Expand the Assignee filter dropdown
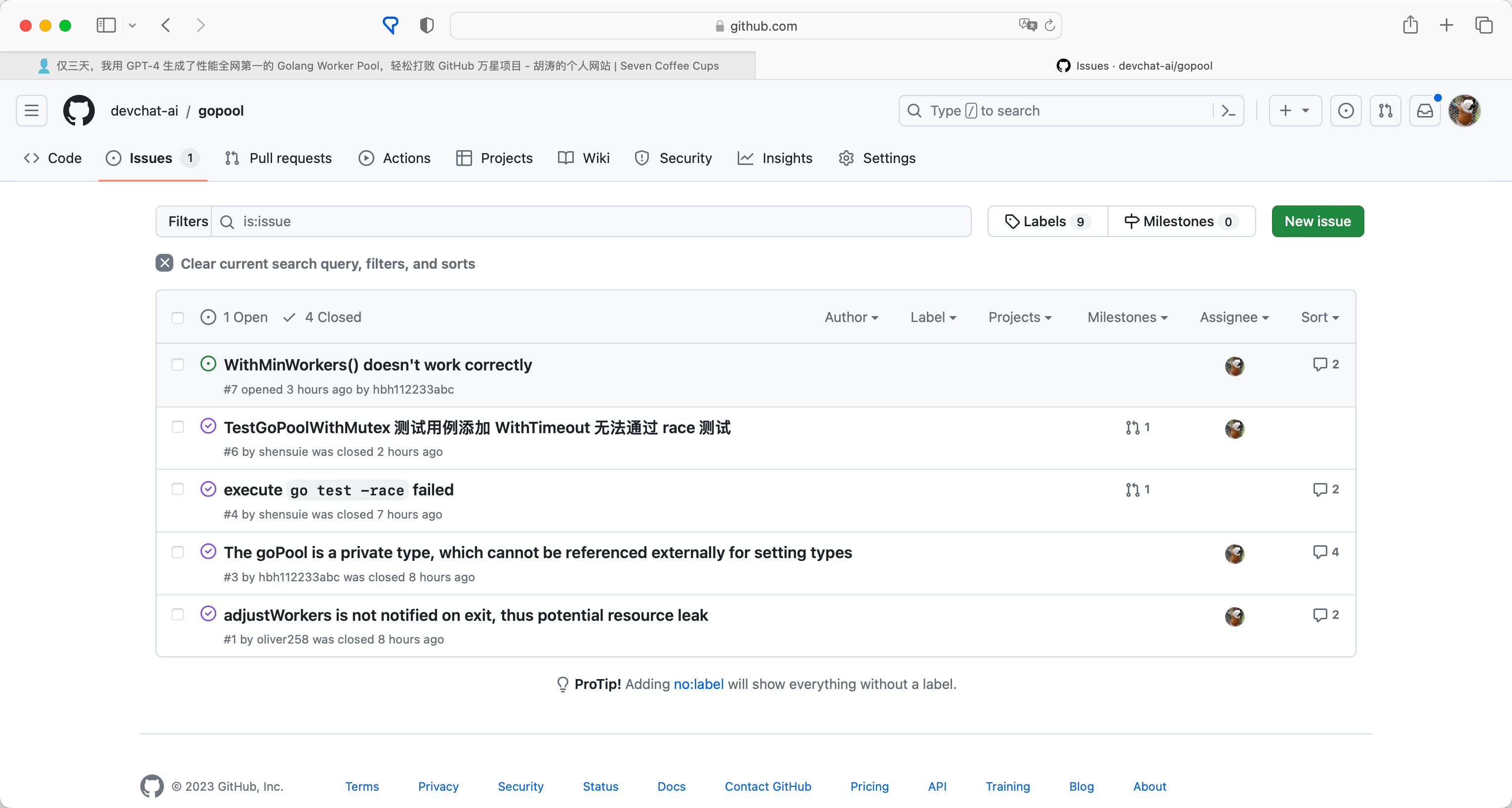Screen dimensions: 1512x808 (x=1234, y=317)
